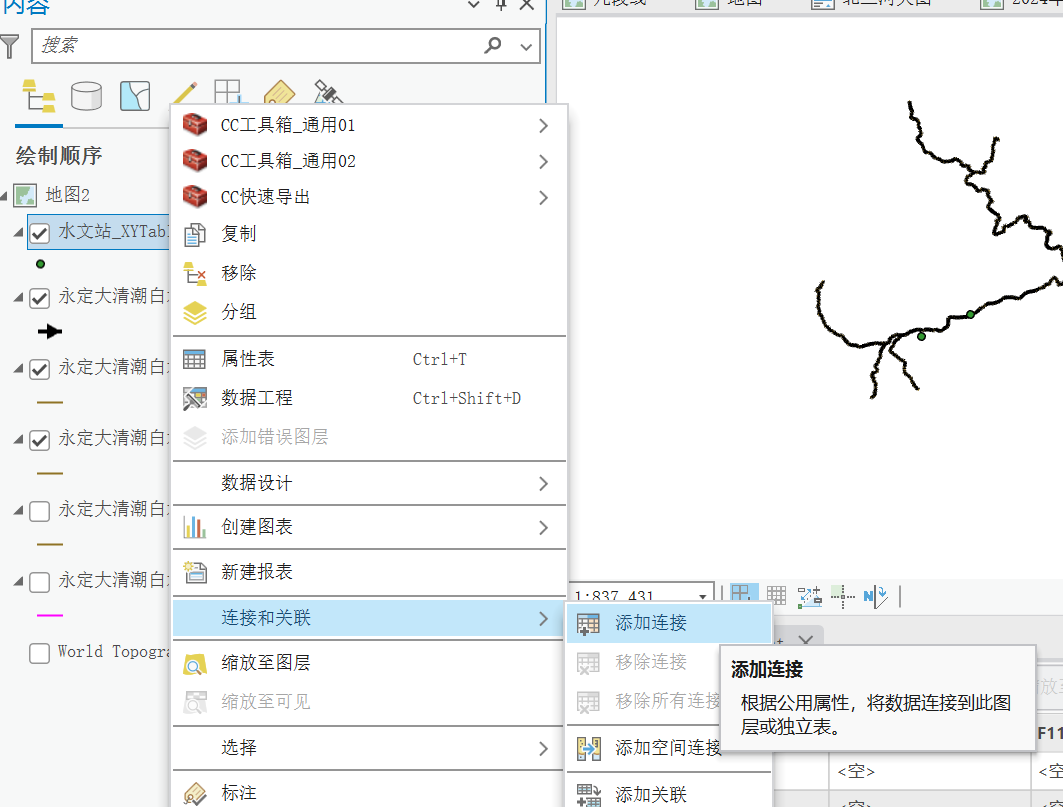Viewport: 1063px width, 807px height.
Task: Click the CC快速导出 red toolbox icon
Action: coord(195,197)
